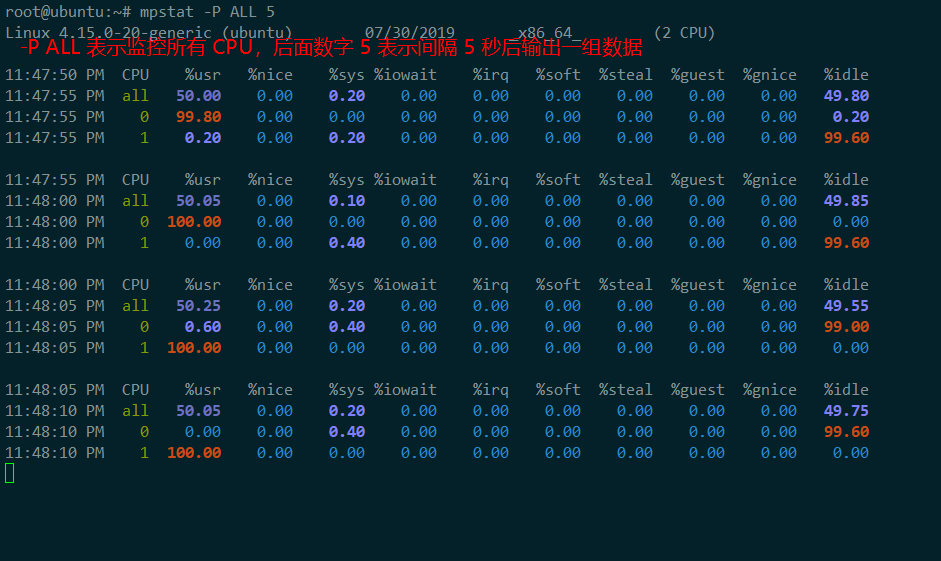Select the 50.00 %usr value

tap(198, 96)
